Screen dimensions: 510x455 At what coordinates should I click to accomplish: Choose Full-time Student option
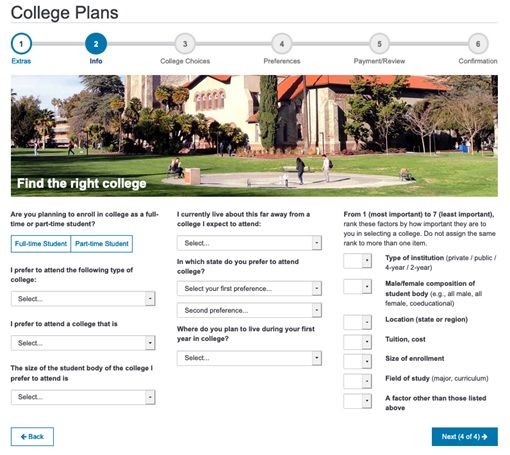41,244
